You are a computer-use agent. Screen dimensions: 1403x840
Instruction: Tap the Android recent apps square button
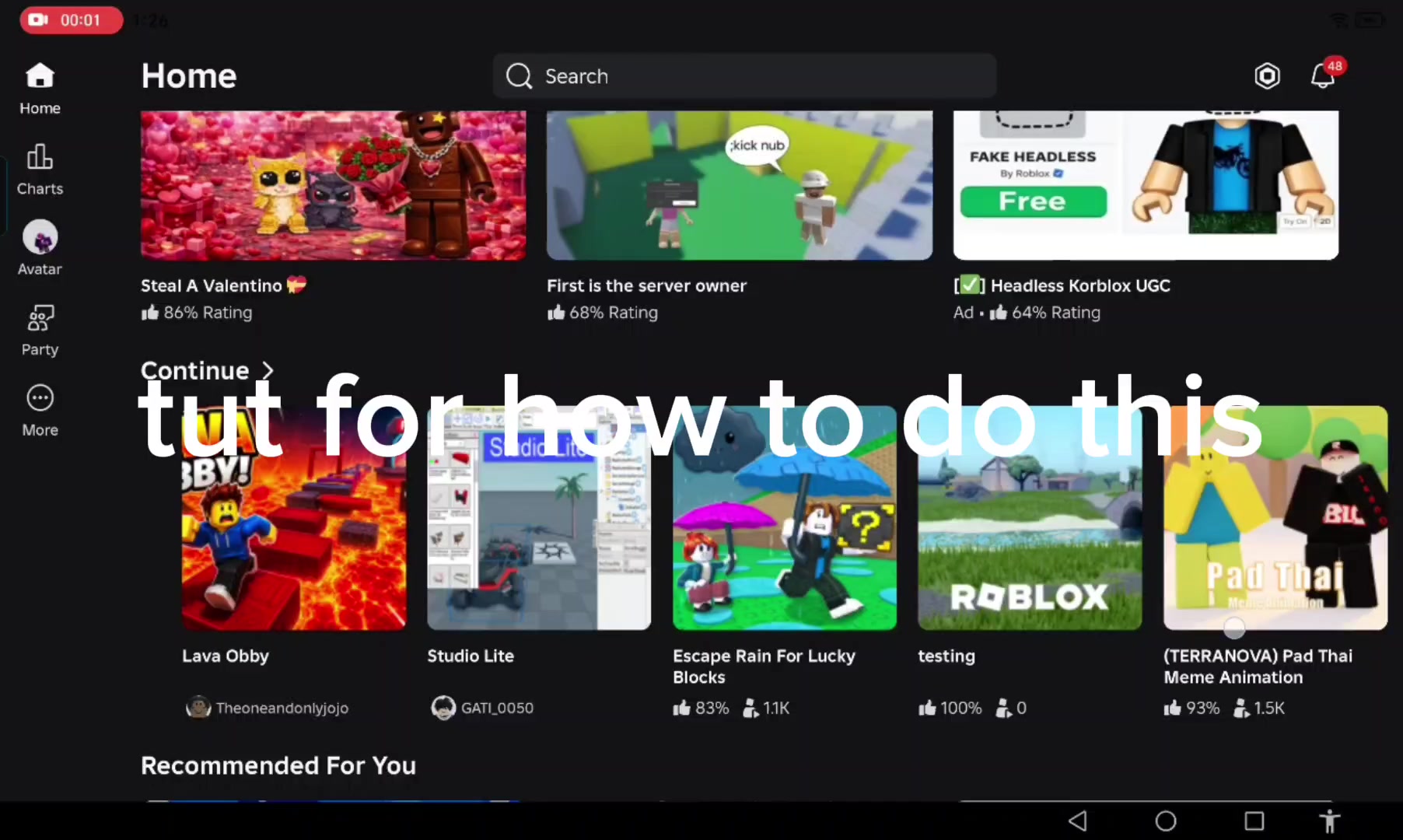tap(1254, 821)
